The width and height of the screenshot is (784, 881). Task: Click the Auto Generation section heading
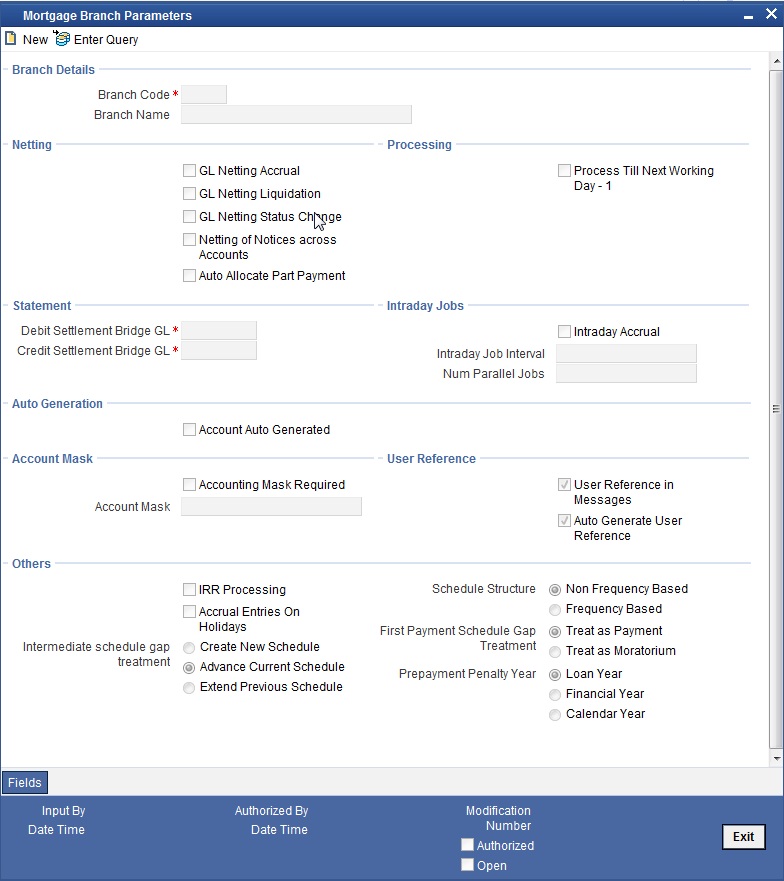click(57, 403)
